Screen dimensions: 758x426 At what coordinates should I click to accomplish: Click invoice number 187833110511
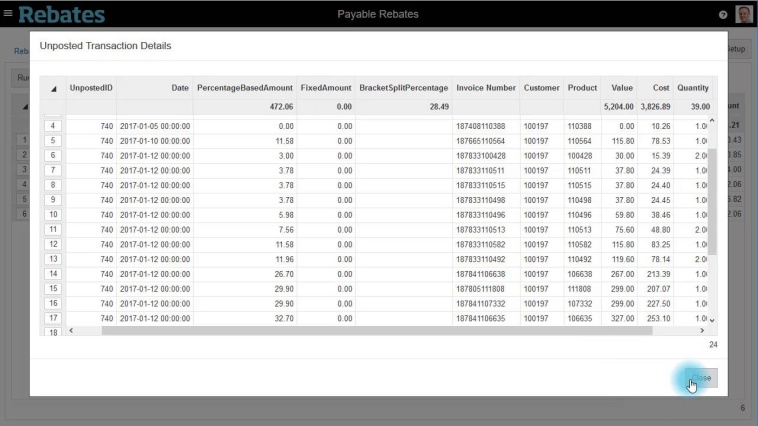(481, 171)
